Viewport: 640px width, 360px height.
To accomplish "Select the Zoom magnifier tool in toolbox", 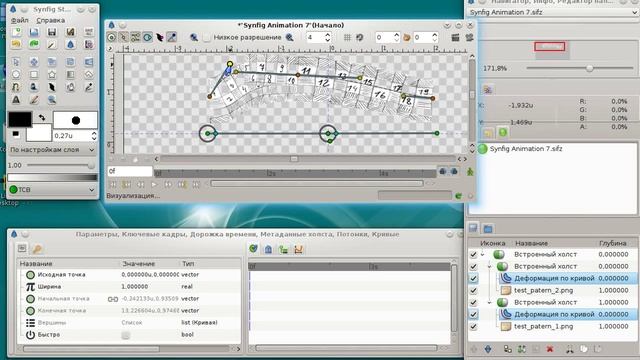I will [x=52, y=99].
